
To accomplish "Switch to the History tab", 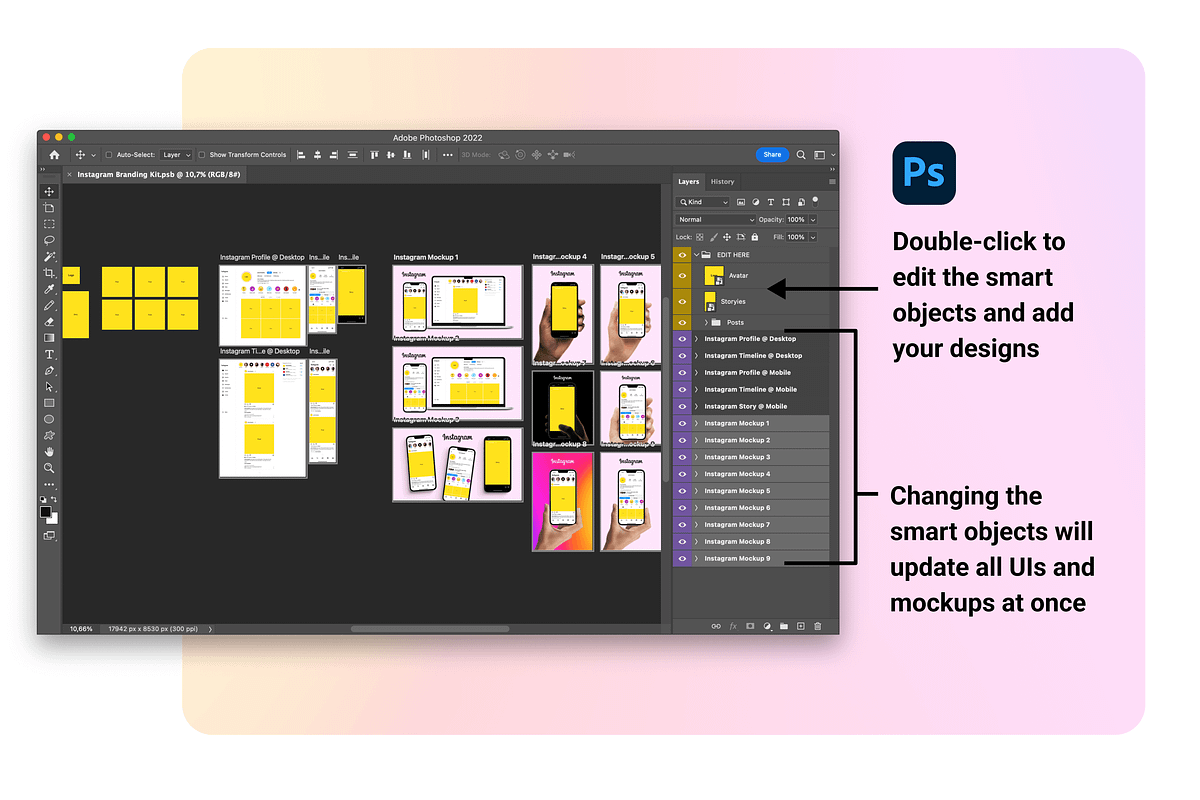I will pyautogui.click(x=722, y=182).
